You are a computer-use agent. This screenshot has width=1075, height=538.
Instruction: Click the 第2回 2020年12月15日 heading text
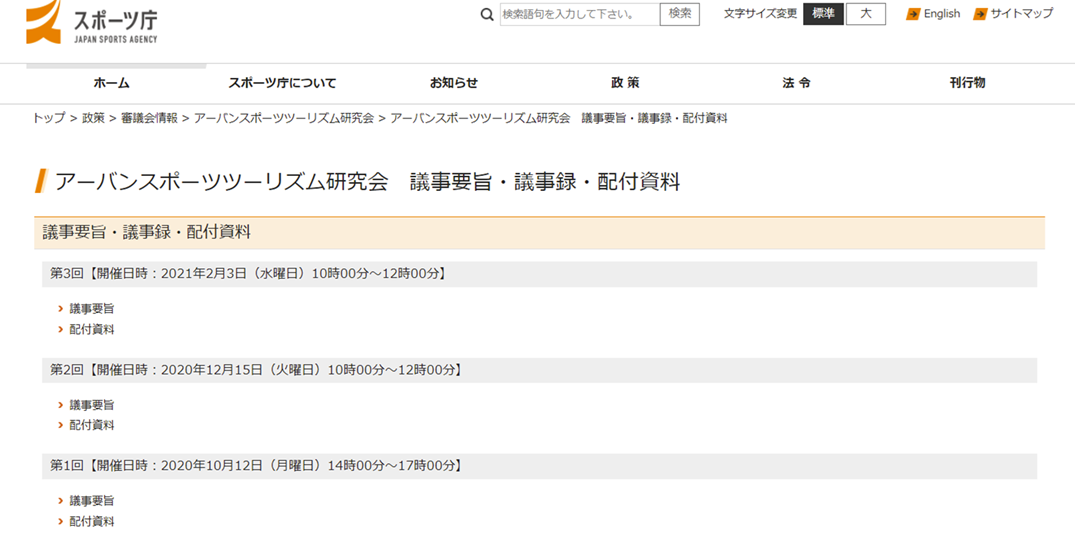[x=257, y=370]
